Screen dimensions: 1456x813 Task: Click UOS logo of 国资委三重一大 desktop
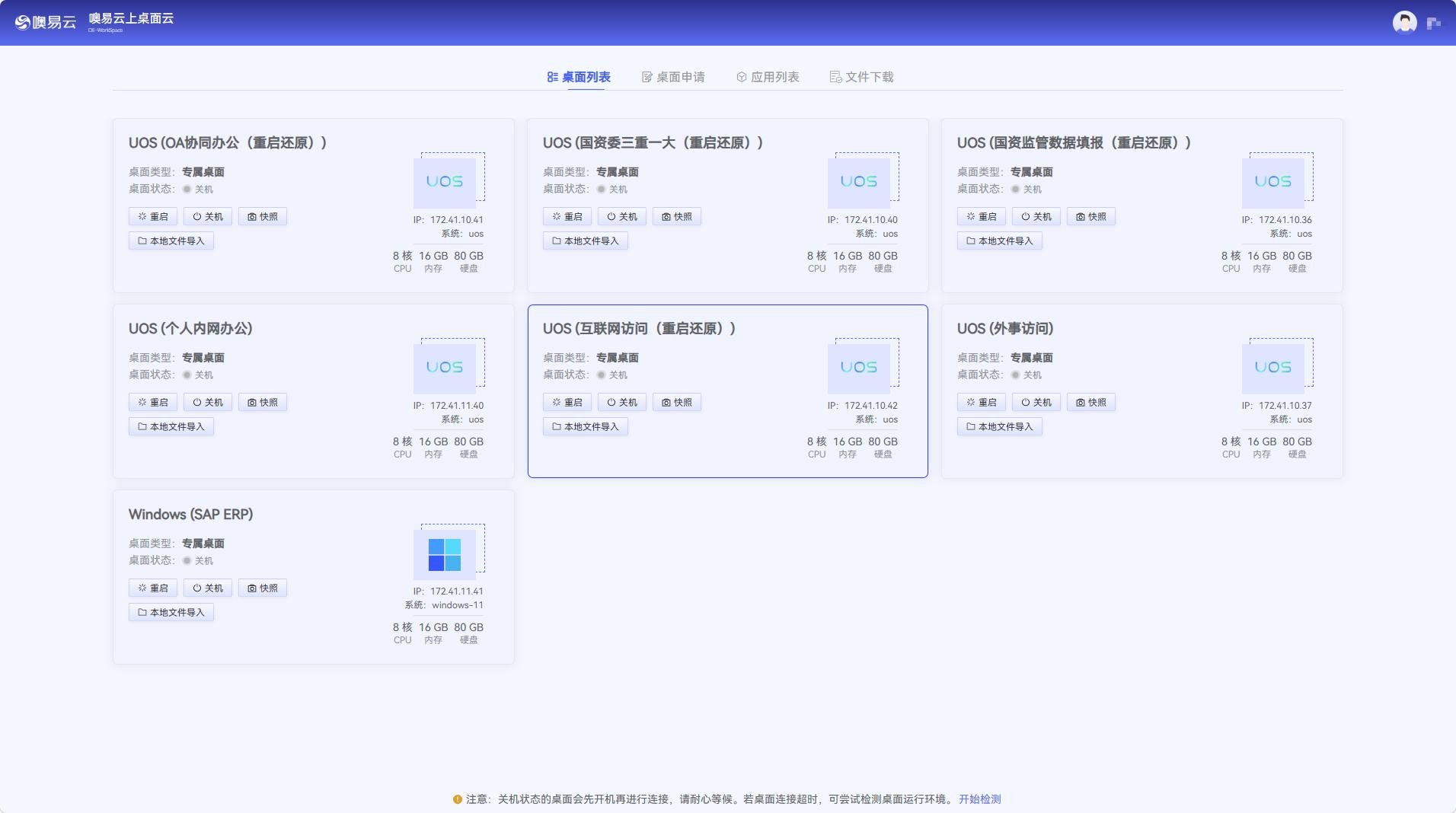(858, 182)
